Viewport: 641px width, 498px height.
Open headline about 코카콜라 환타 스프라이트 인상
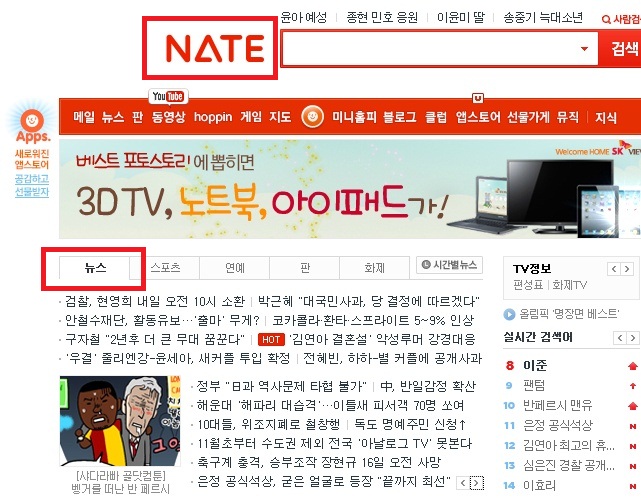(373, 320)
